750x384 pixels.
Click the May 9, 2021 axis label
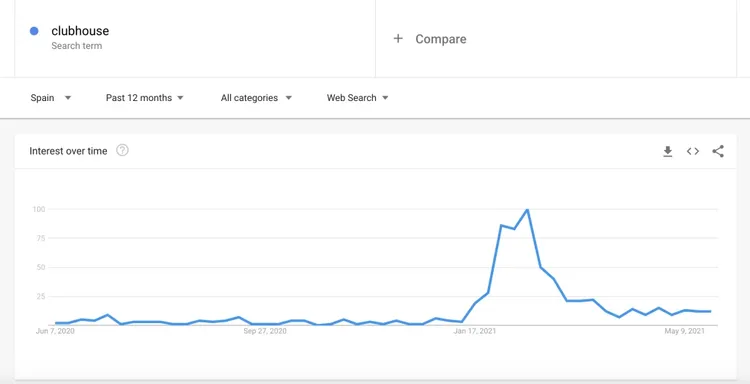click(684, 331)
